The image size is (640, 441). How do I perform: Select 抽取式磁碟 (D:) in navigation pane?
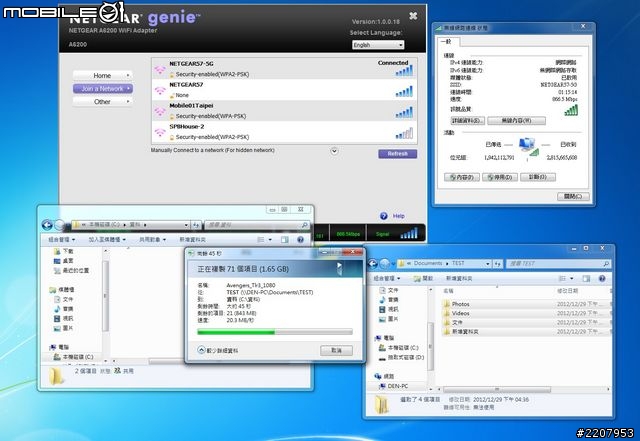(402, 357)
